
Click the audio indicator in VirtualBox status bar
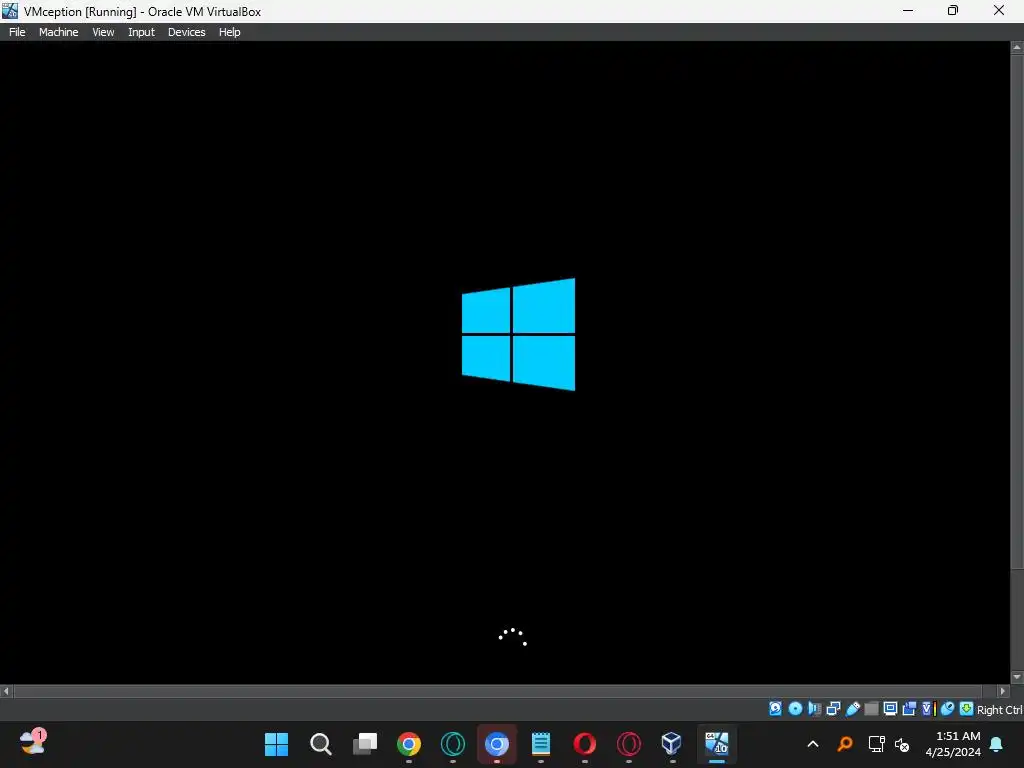tap(814, 709)
